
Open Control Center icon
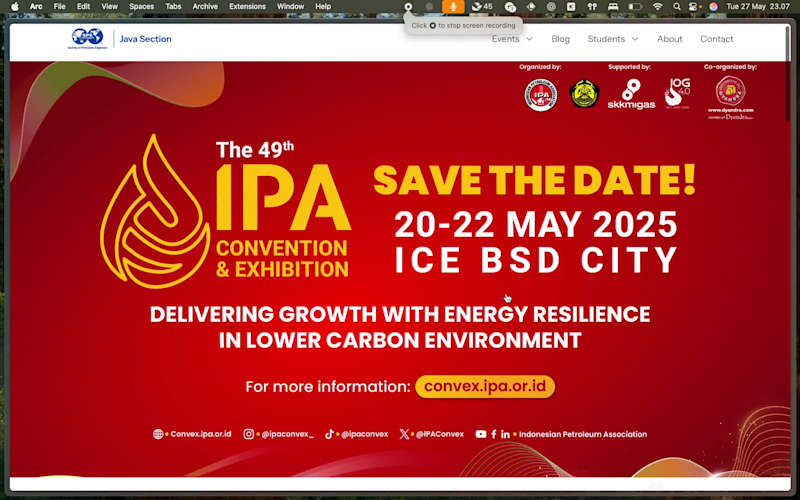tap(694, 7)
